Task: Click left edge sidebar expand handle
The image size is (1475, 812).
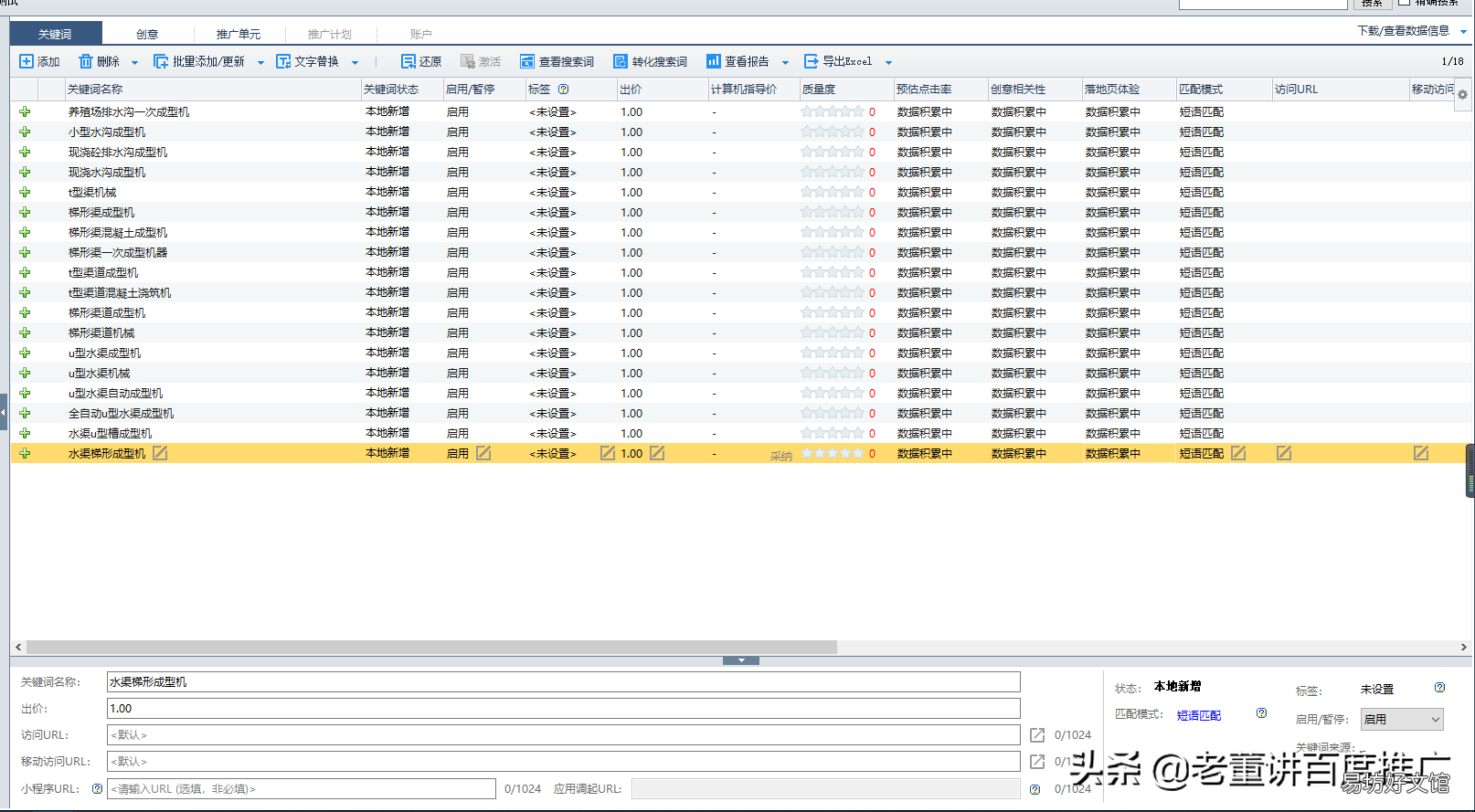Action: (x=4, y=412)
